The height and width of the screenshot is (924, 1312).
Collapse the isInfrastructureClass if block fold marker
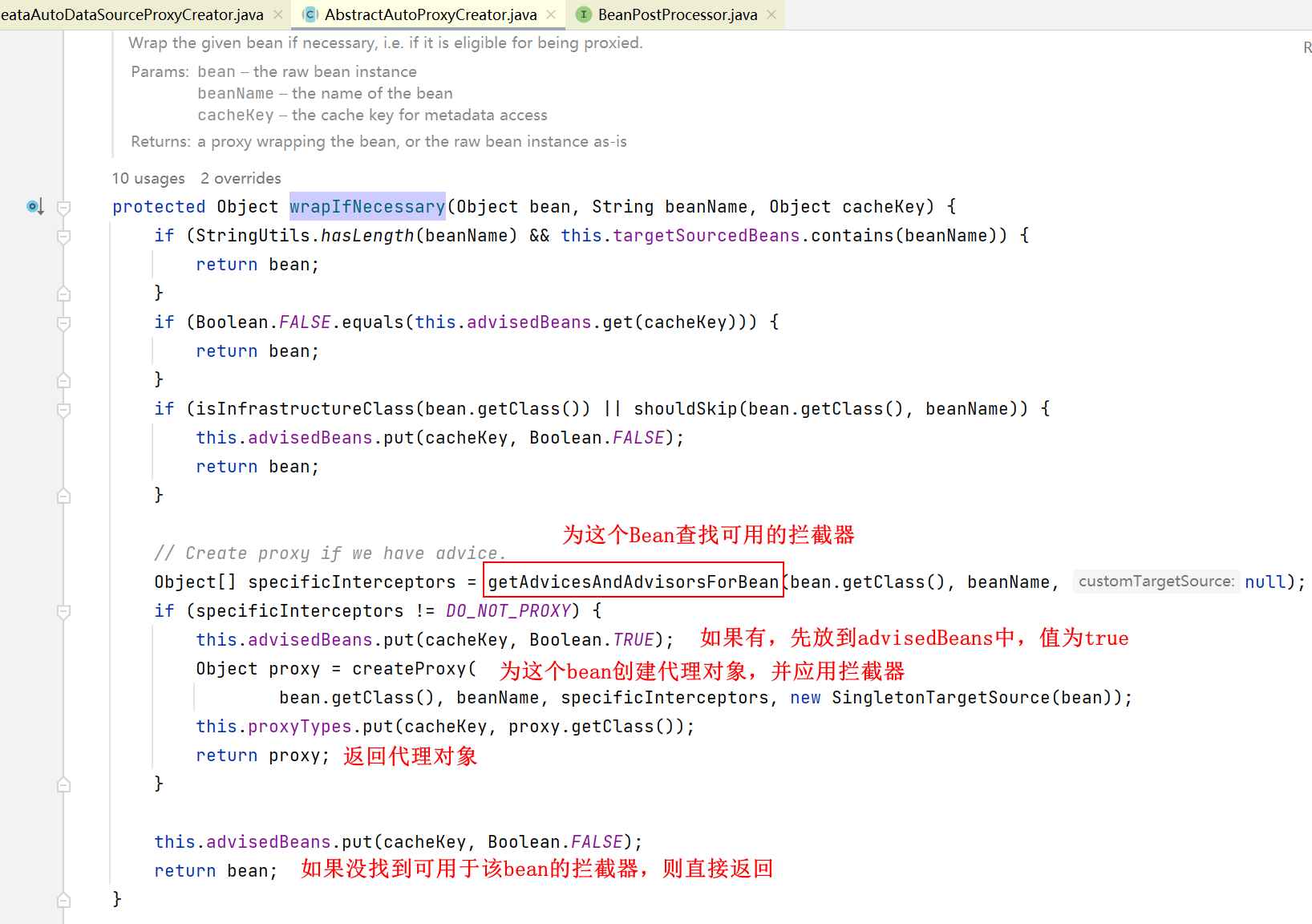click(64, 410)
